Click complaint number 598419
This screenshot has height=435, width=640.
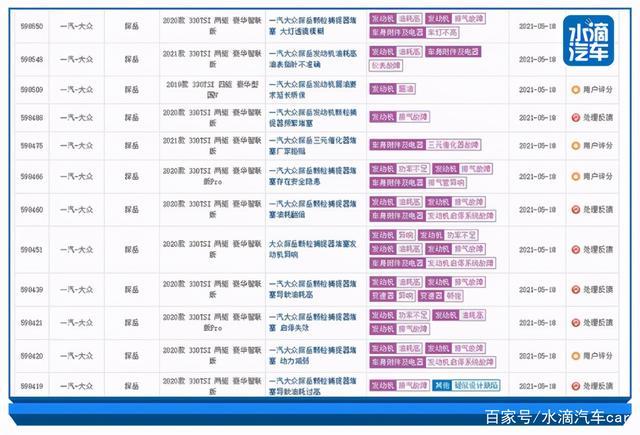coord(31,386)
